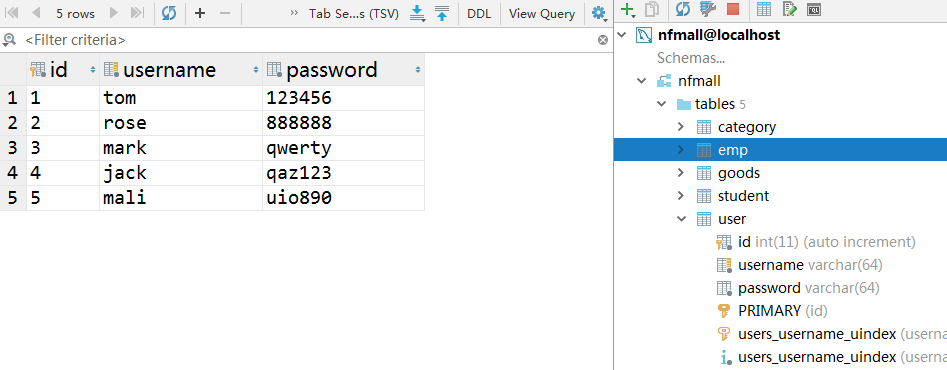
Task: Open the query console icon
Action: point(814,9)
